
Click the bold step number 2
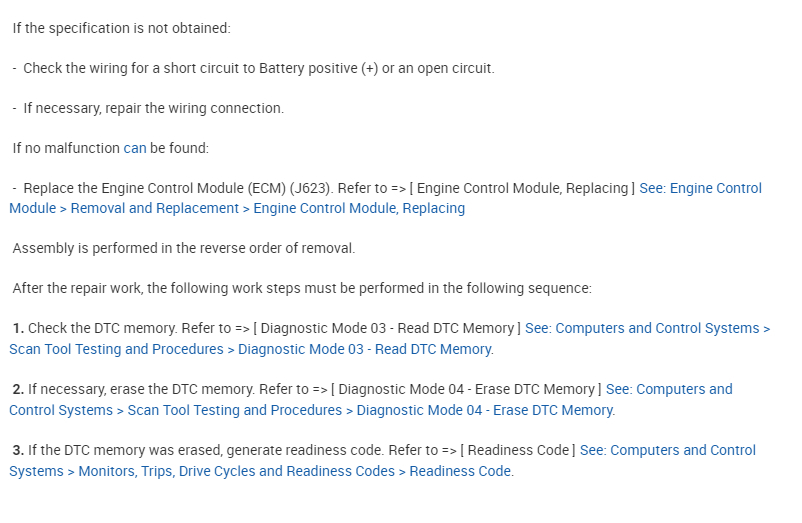click(x=18, y=389)
